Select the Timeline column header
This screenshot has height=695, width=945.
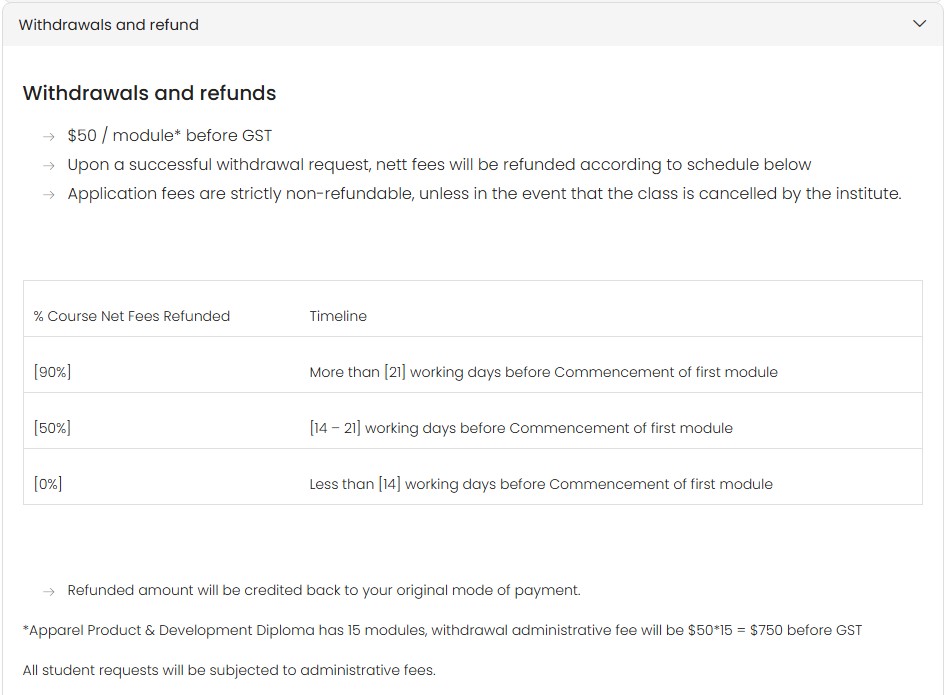[x=338, y=316]
